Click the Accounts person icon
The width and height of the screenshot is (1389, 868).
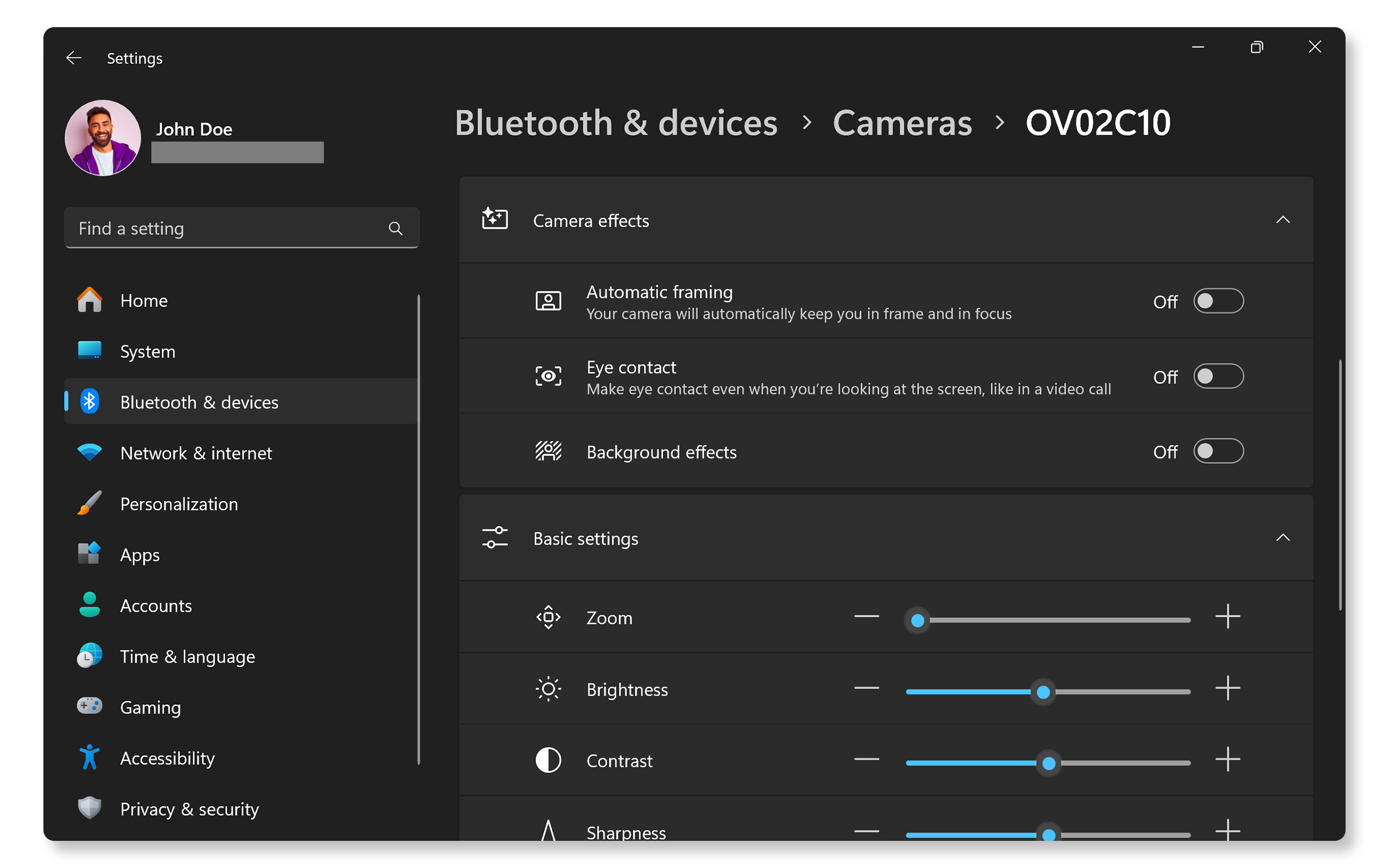click(x=90, y=605)
